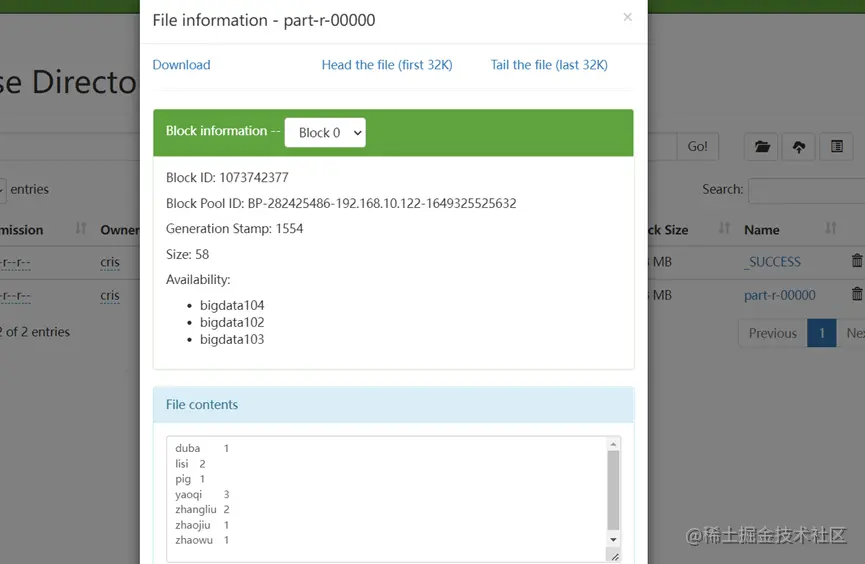Click bigdata102 in Availability list
The height and width of the screenshot is (564, 865).
(232, 322)
